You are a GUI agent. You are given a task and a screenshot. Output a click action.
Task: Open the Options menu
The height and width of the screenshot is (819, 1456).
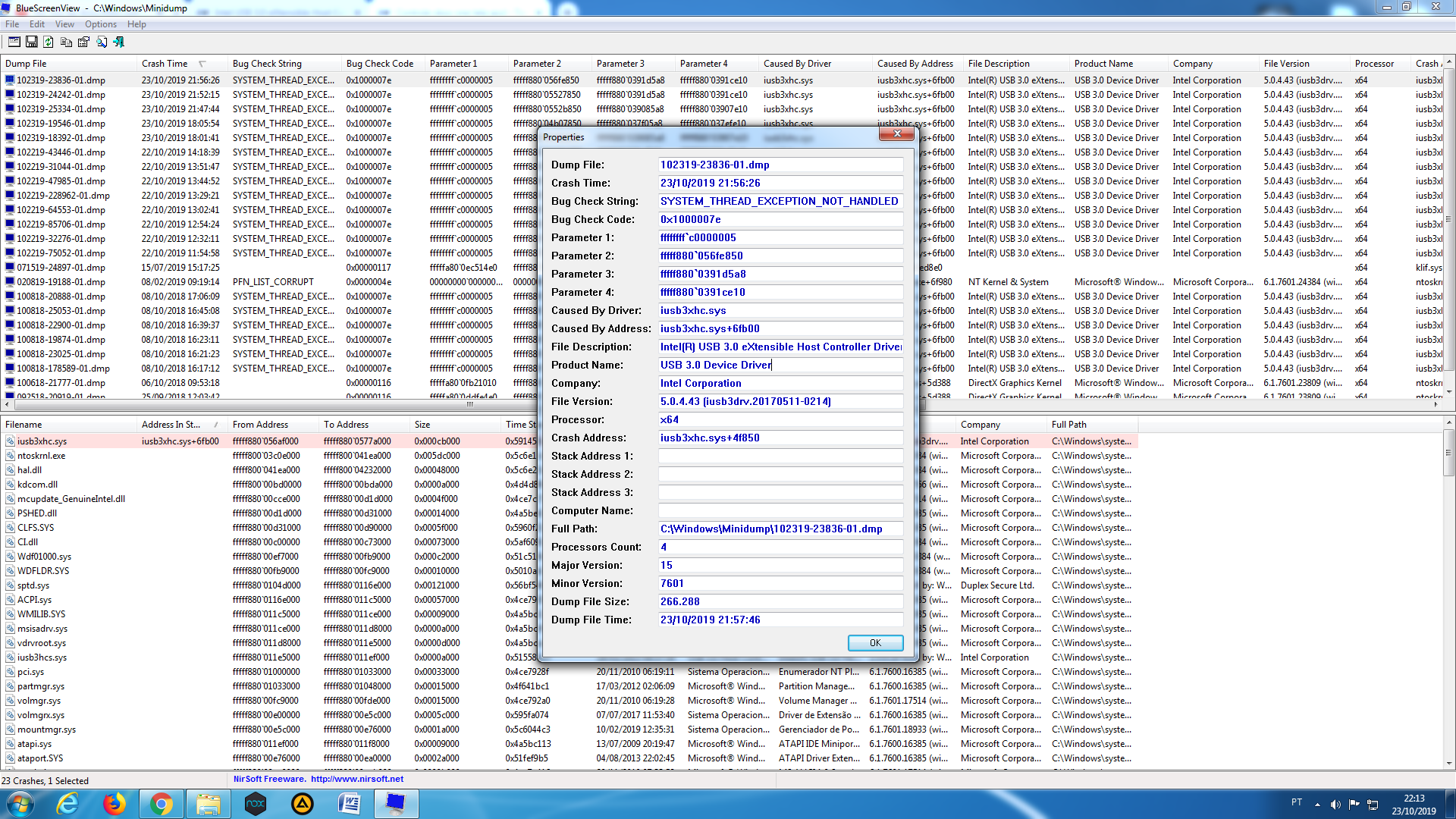point(101,24)
